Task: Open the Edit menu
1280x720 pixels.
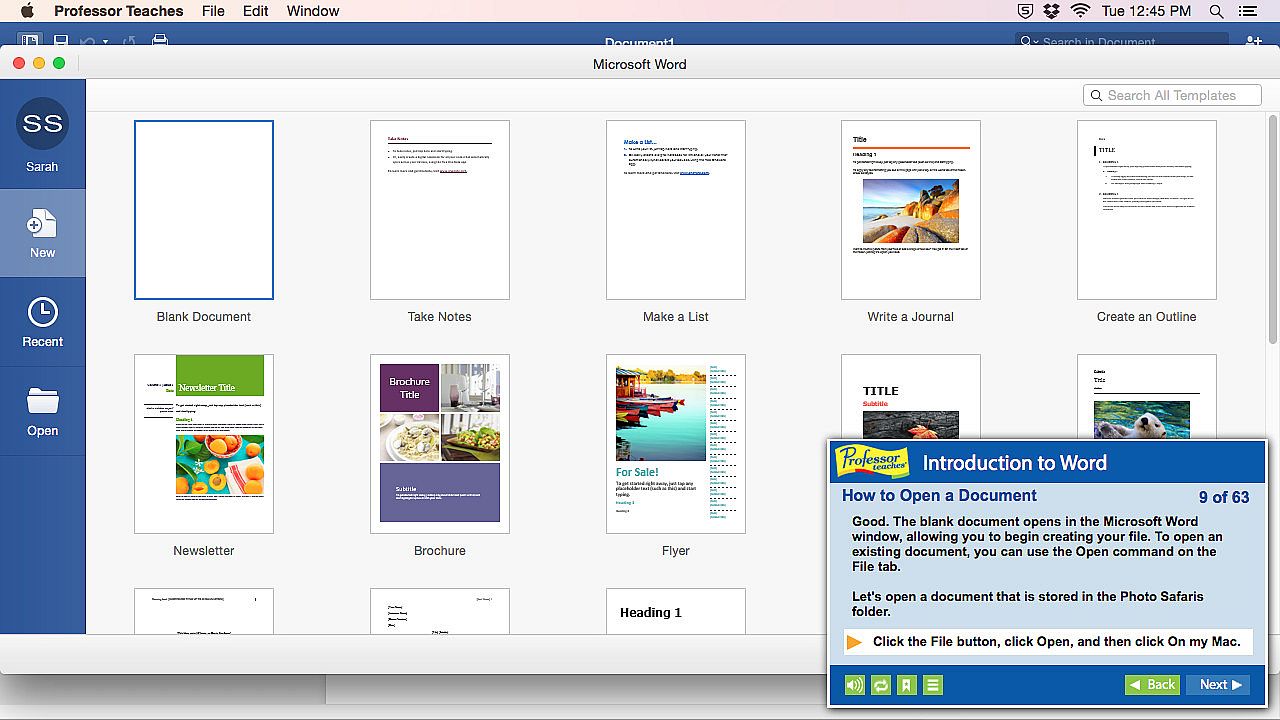Action: coord(256,11)
